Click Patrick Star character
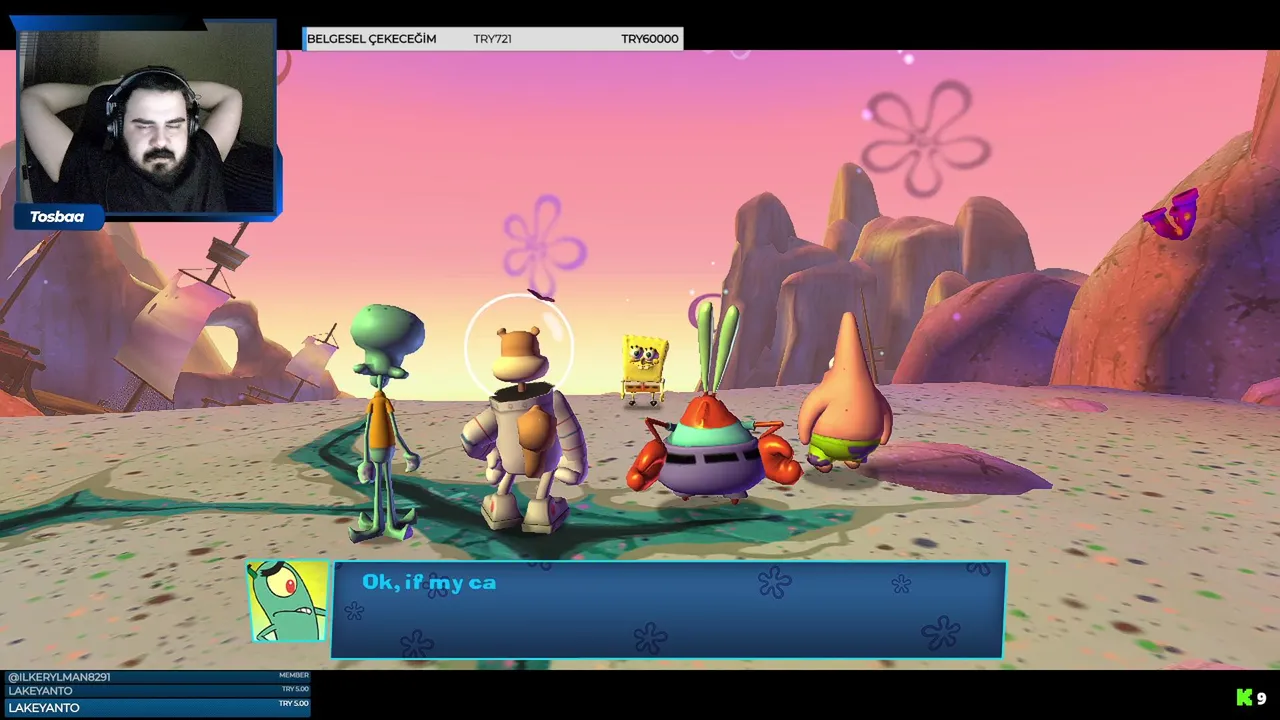This screenshot has width=1280, height=720. [845, 395]
